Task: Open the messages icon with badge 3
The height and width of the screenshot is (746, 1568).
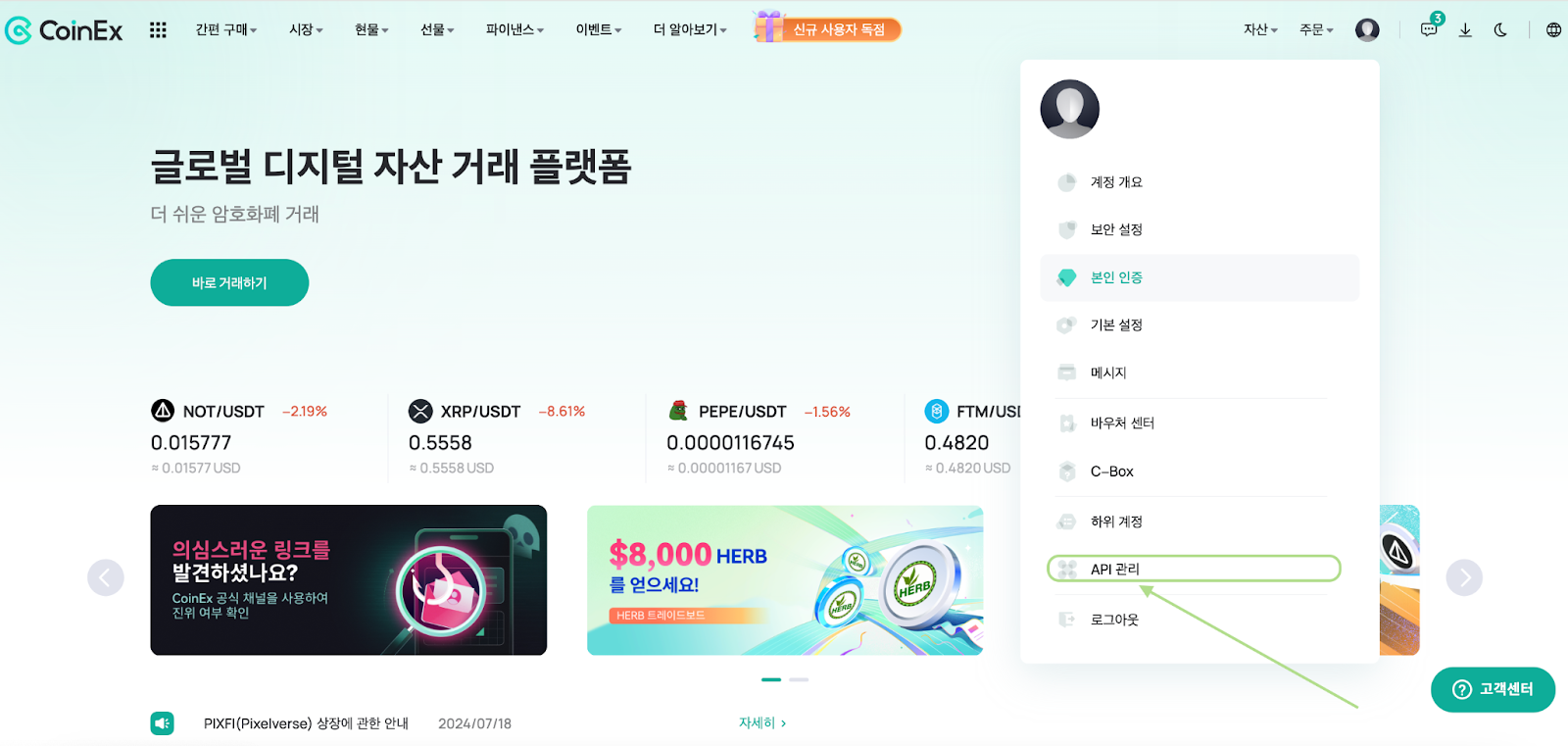Action: pyautogui.click(x=1430, y=29)
